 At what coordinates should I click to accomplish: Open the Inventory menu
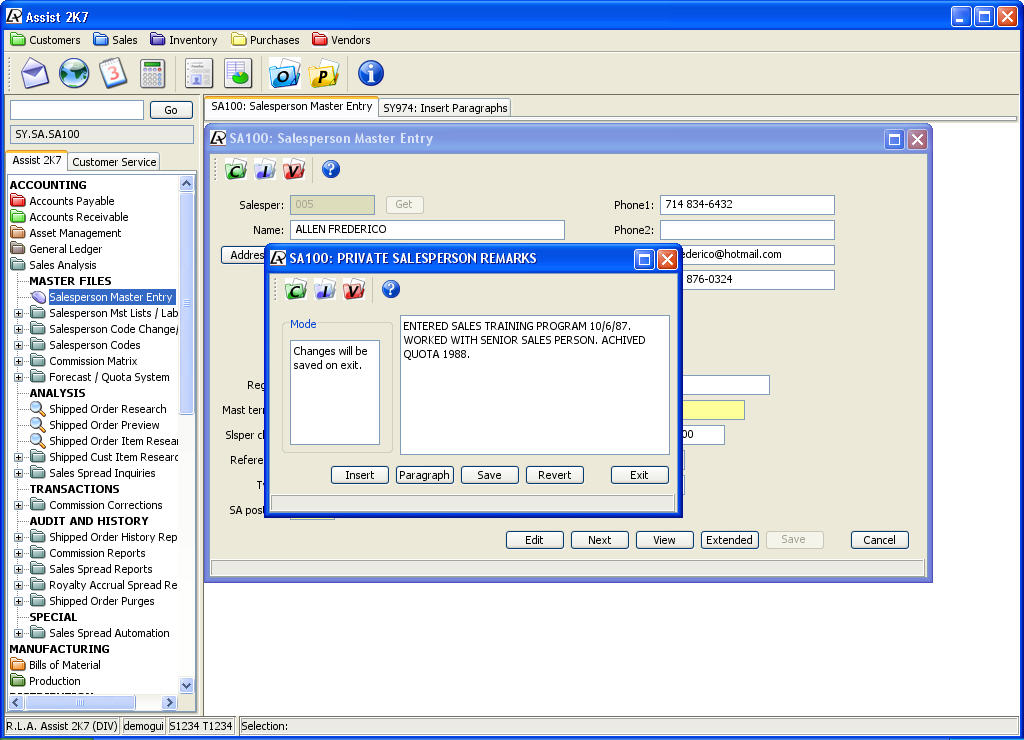coord(184,40)
